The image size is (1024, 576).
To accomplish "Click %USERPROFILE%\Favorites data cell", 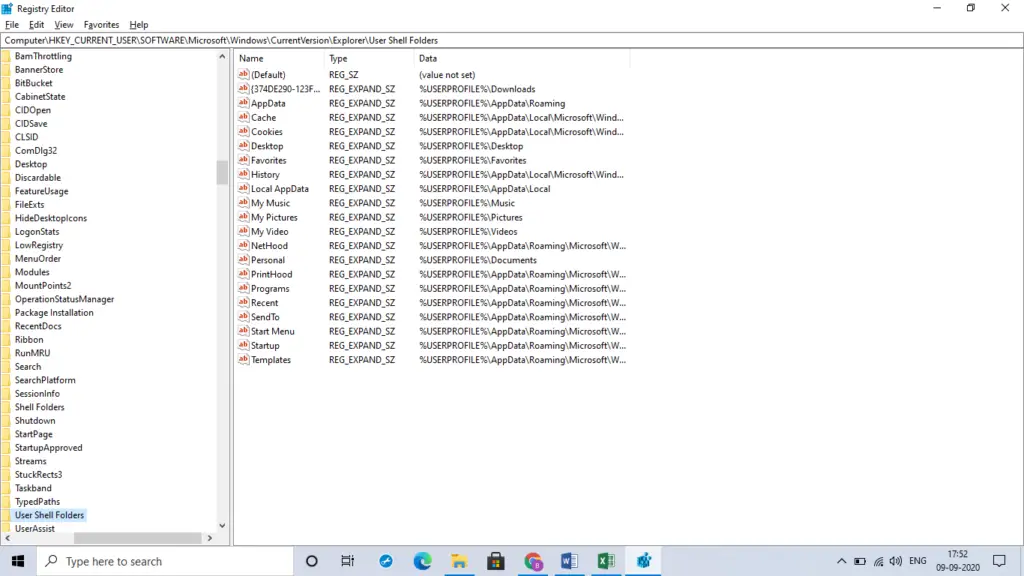I will coord(473,160).
